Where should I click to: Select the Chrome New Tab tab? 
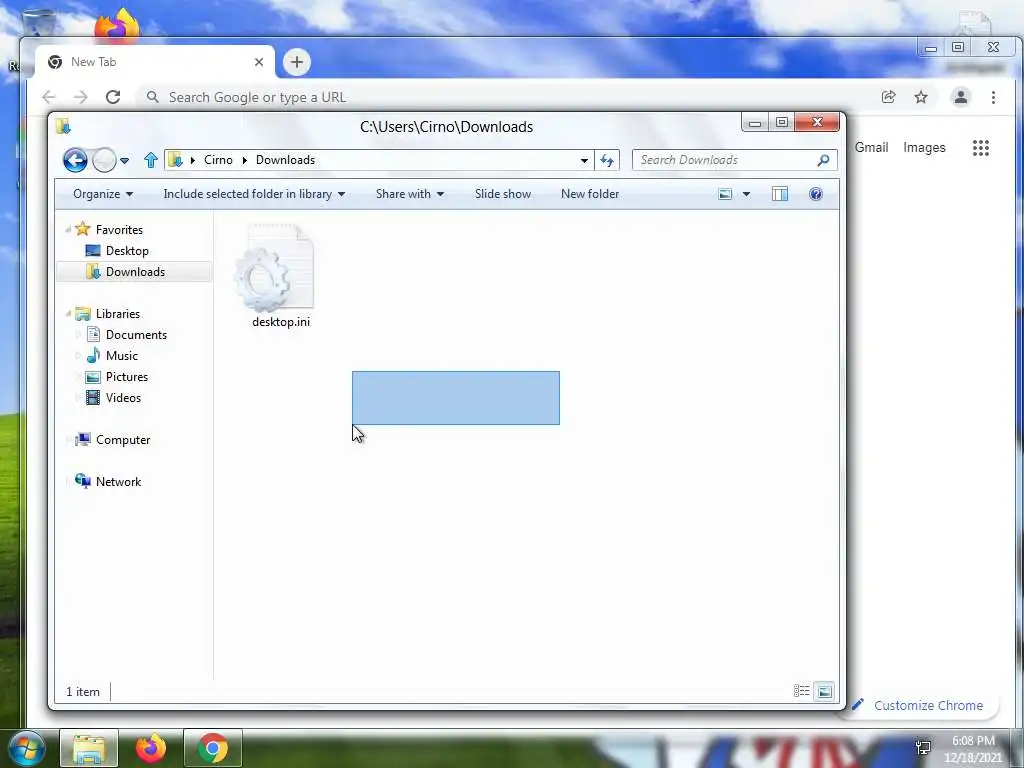pos(154,62)
